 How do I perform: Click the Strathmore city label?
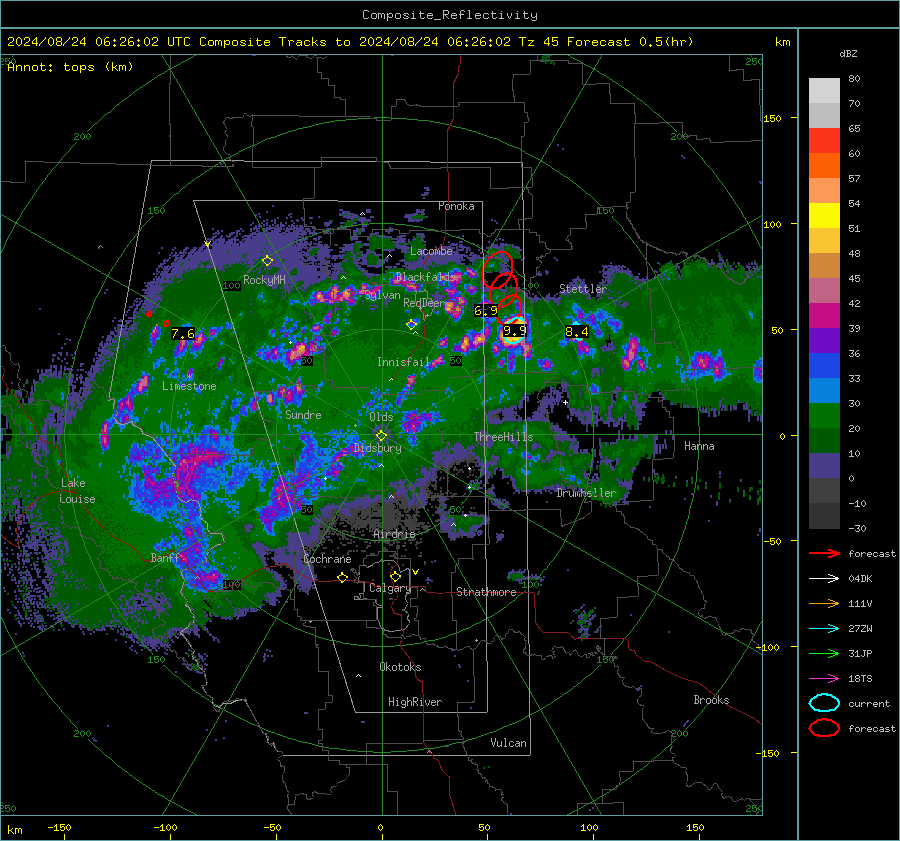486,592
